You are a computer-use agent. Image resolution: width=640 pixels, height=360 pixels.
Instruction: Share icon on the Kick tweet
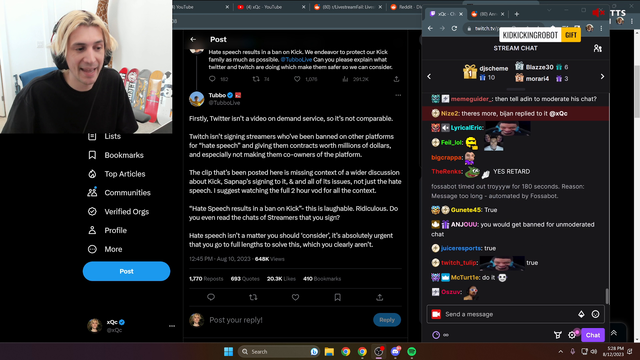pyautogui.click(x=396, y=79)
